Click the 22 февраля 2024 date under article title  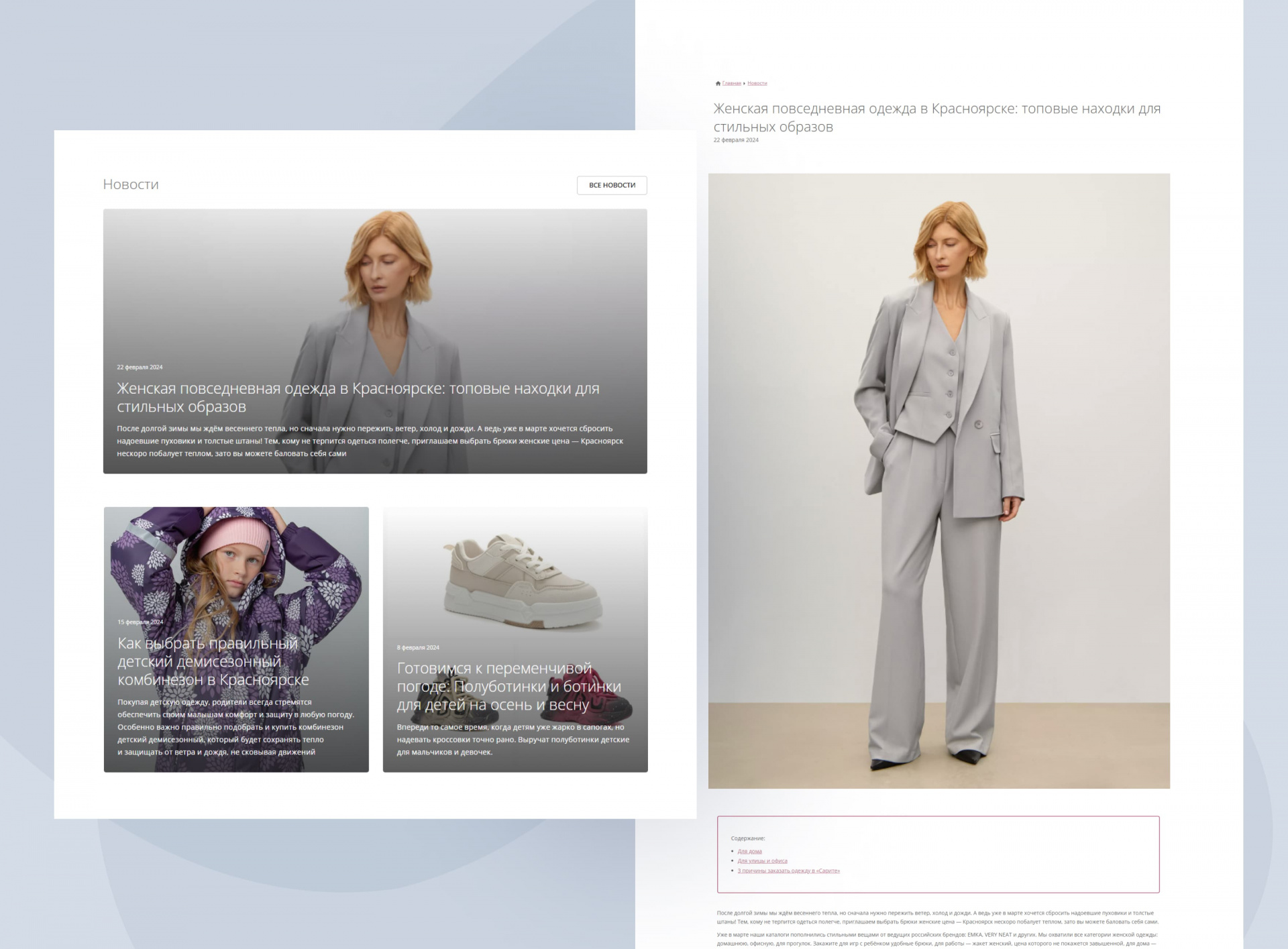tap(736, 140)
